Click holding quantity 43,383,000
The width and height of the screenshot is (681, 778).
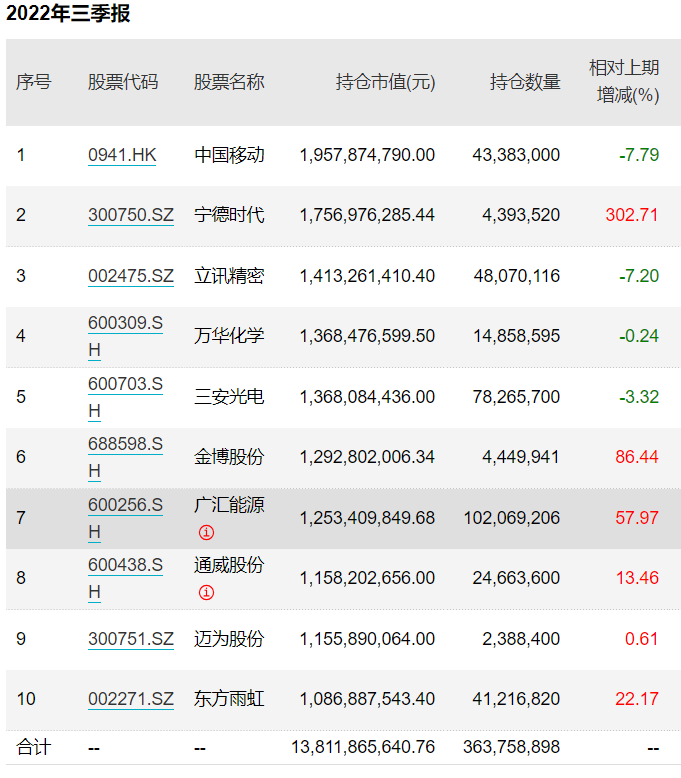[516, 155]
